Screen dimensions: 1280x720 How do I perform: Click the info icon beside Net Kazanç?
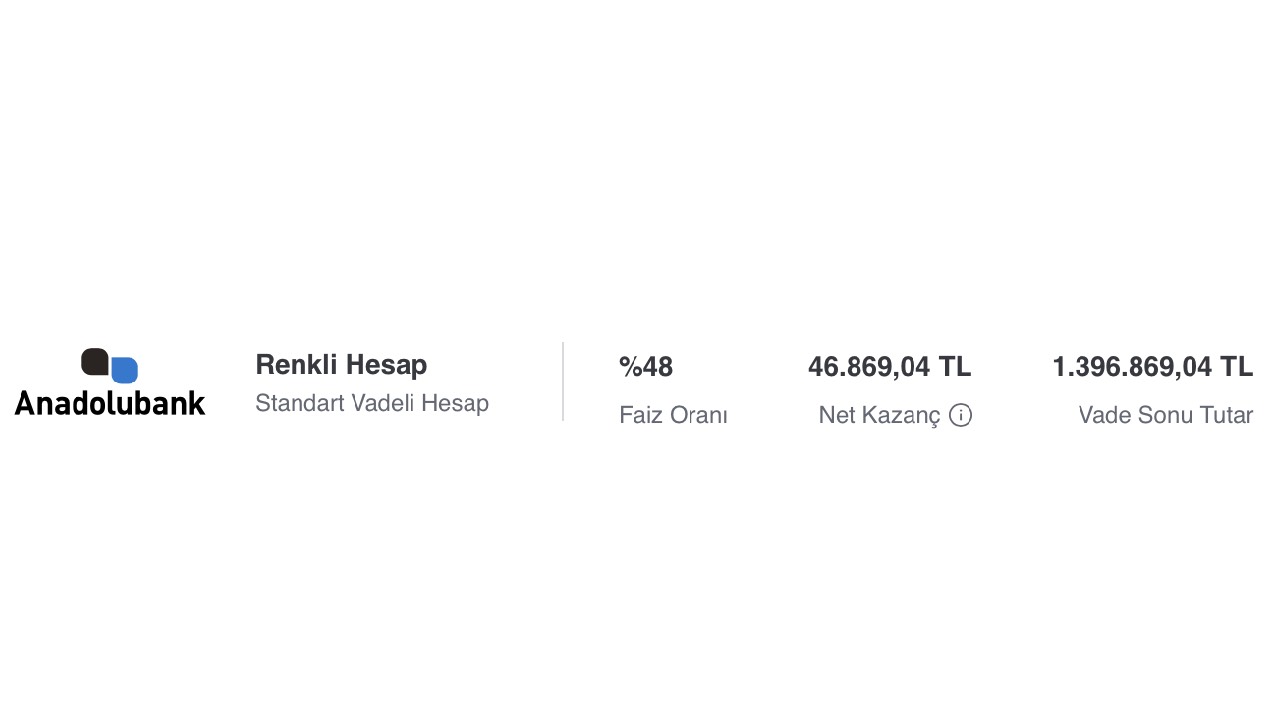pos(960,415)
